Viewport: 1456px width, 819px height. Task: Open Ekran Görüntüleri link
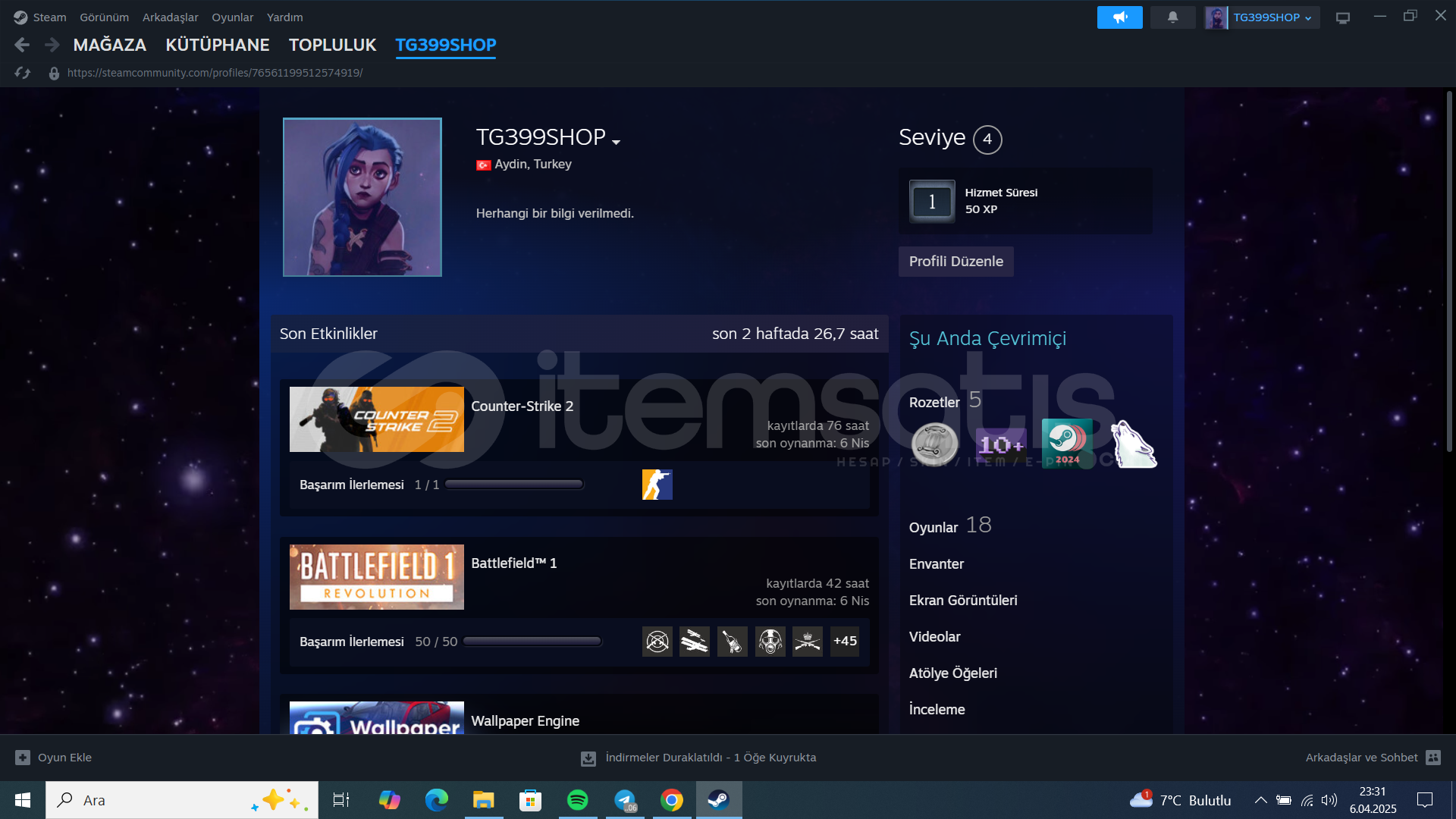click(963, 601)
